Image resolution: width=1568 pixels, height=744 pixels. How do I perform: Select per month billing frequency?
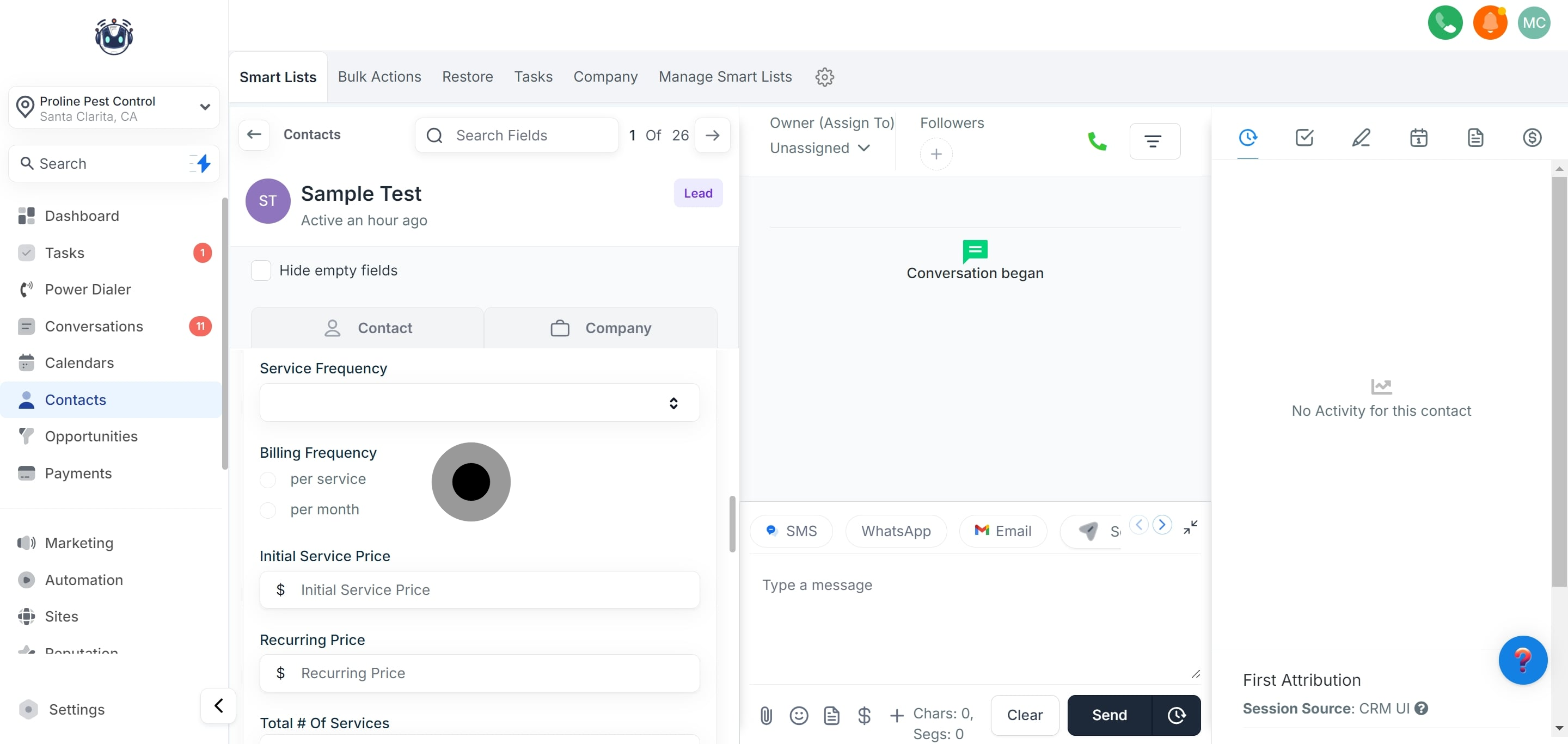coord(268,510)
